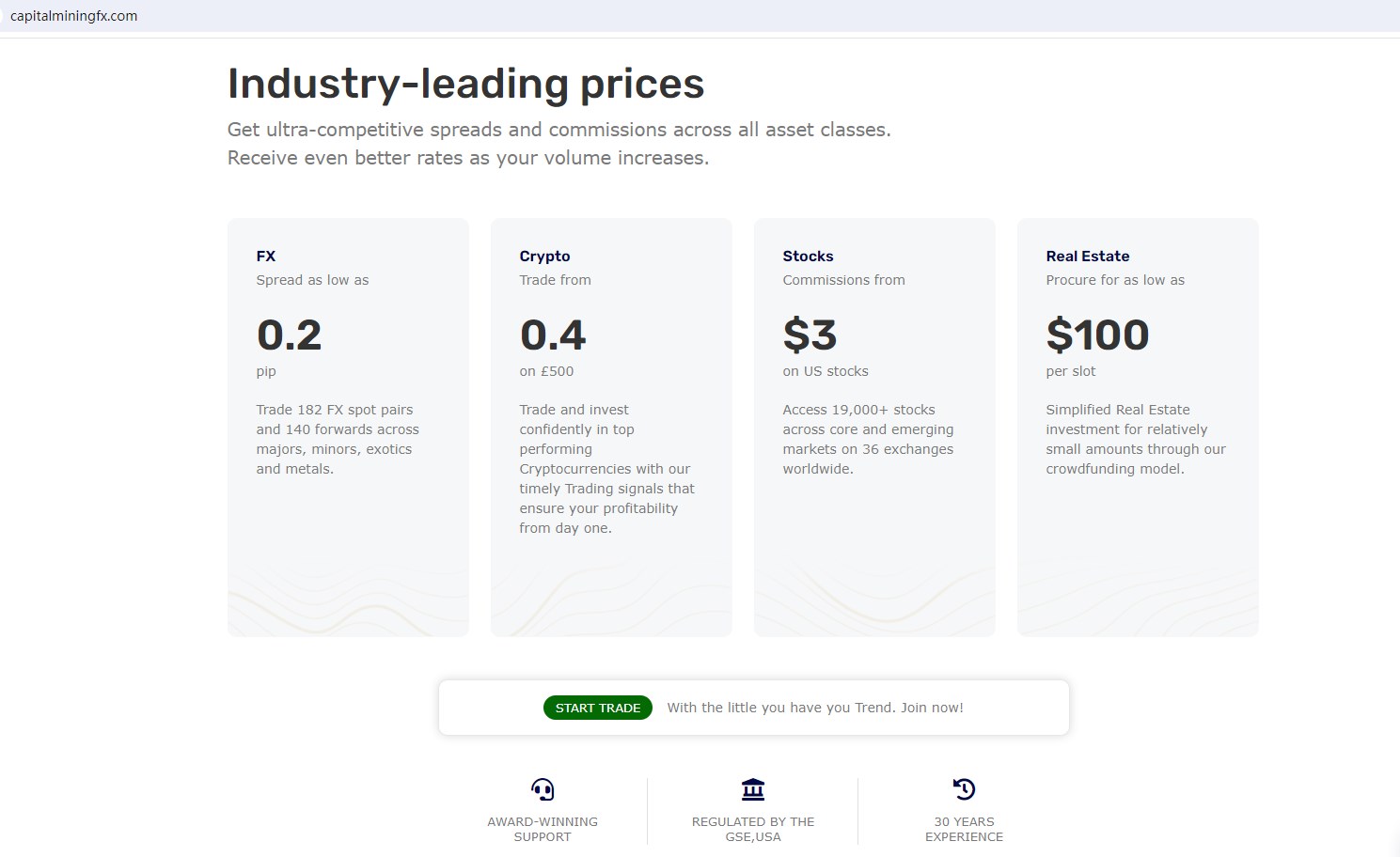Click the clock icon for 30 Years Experience

point(964,789)
